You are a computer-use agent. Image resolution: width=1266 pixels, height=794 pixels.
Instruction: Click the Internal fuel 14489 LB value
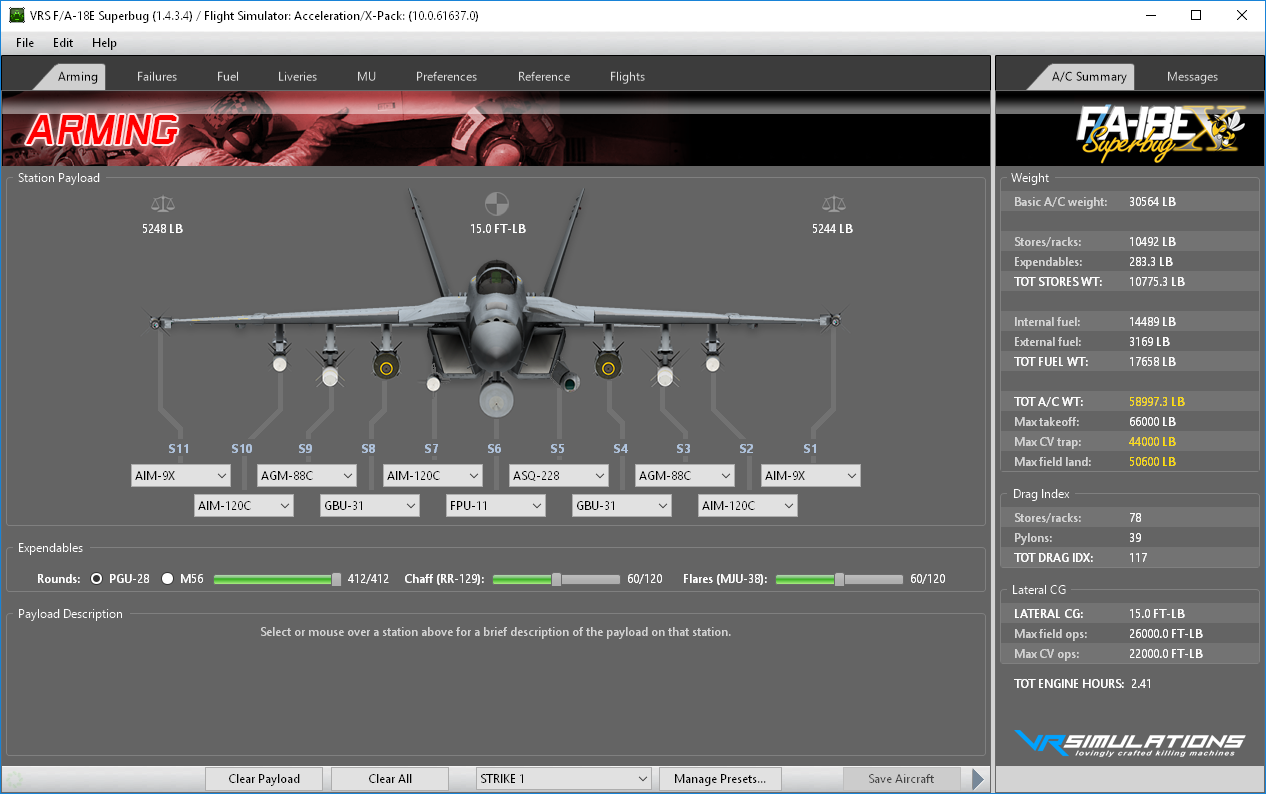click(x=1152, y=322)
